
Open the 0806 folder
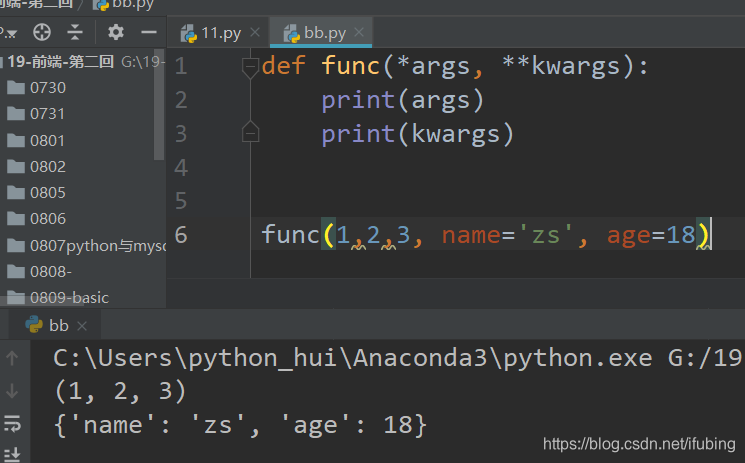pos(48,219)
